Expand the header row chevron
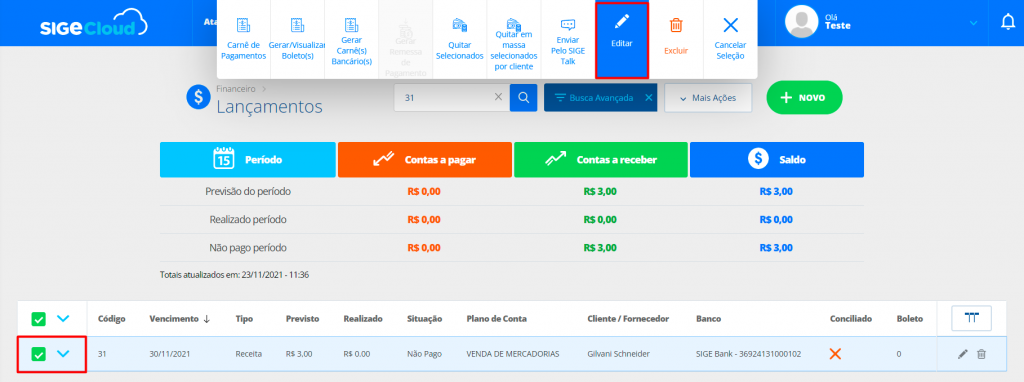This screenshot has height=382, width=1024. point(63,319)
